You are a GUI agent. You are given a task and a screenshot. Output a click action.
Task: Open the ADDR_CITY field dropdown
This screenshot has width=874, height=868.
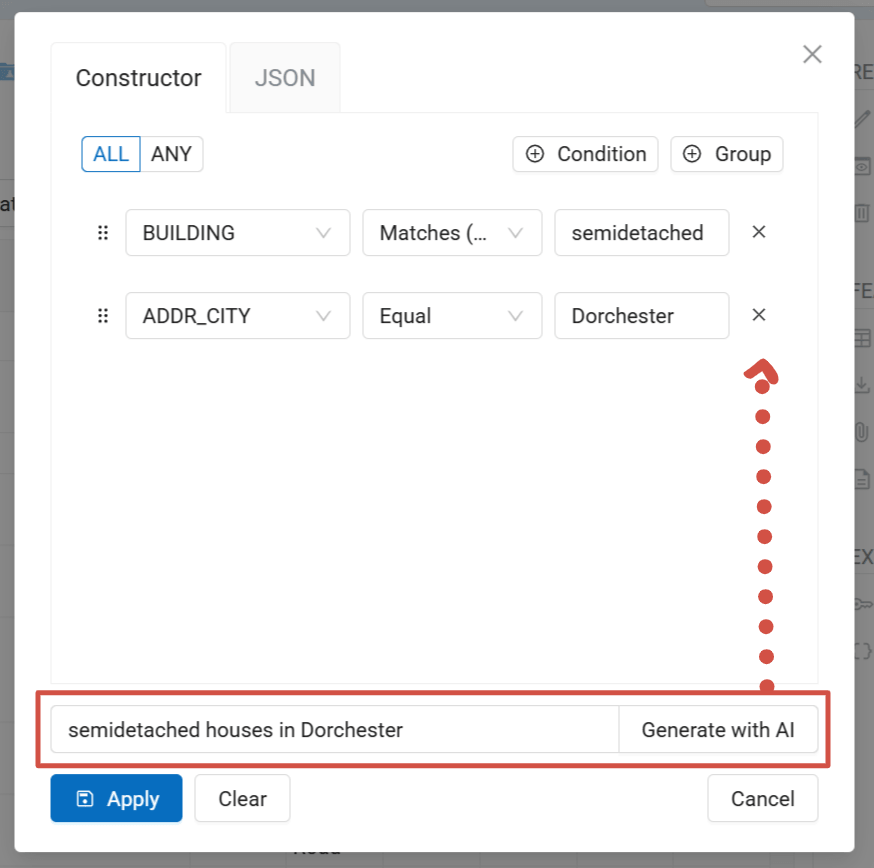tap(238, 316)
